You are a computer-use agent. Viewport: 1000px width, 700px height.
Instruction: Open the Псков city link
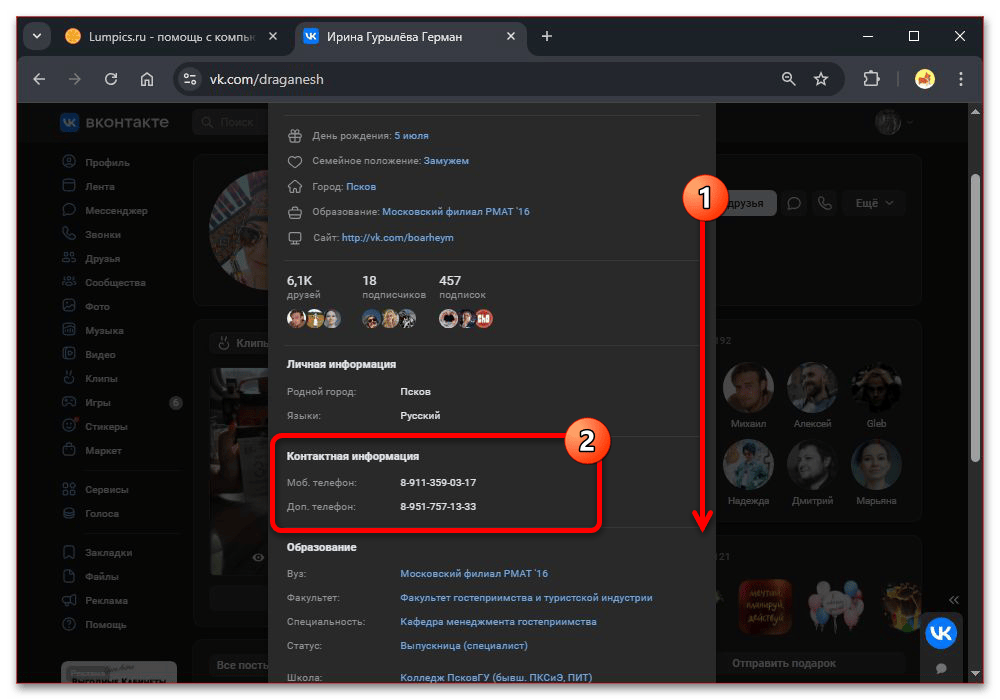click(x=361, y=186)
